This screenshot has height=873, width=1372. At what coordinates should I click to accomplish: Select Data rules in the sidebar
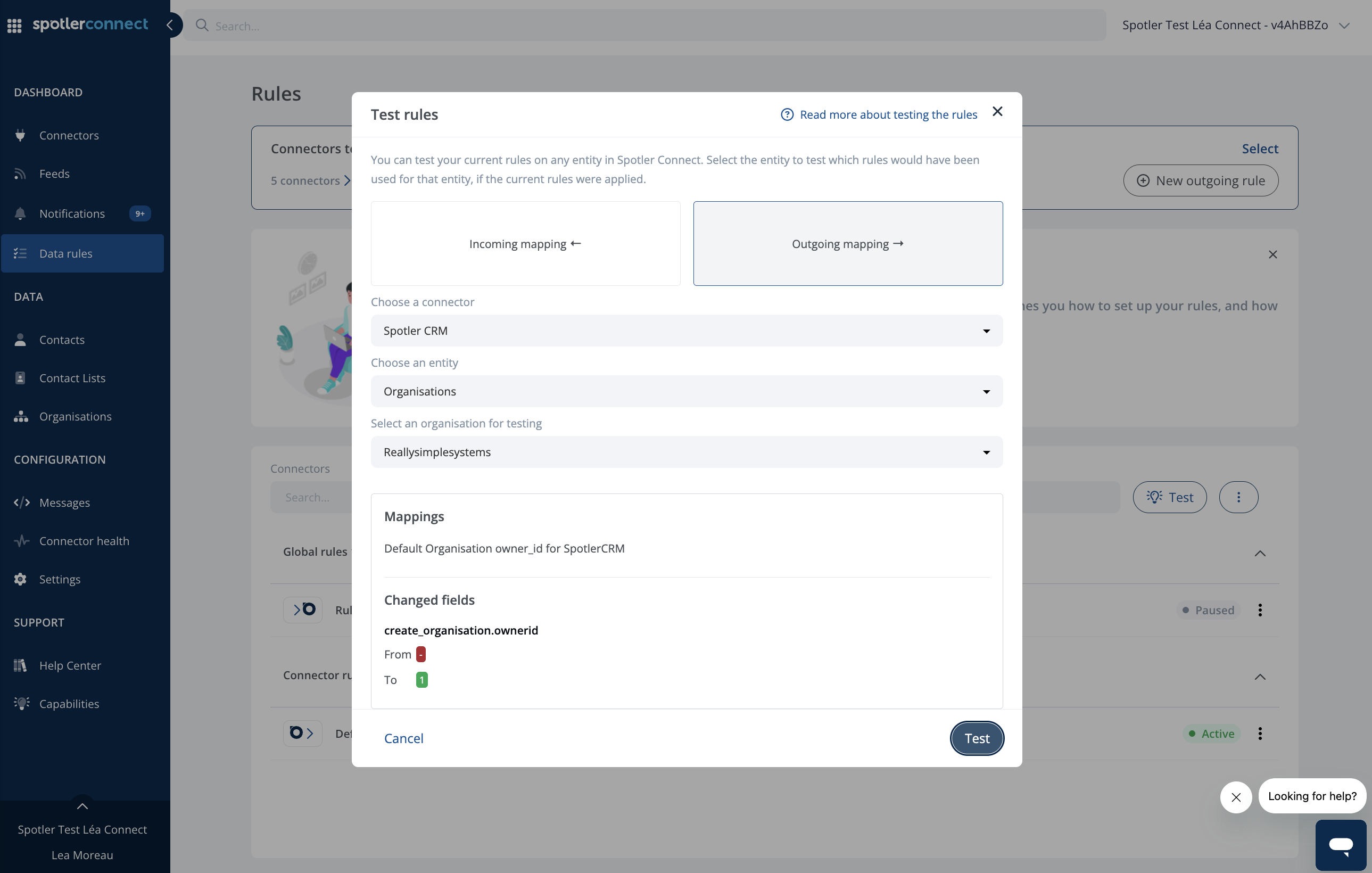[x=82, y=253]
